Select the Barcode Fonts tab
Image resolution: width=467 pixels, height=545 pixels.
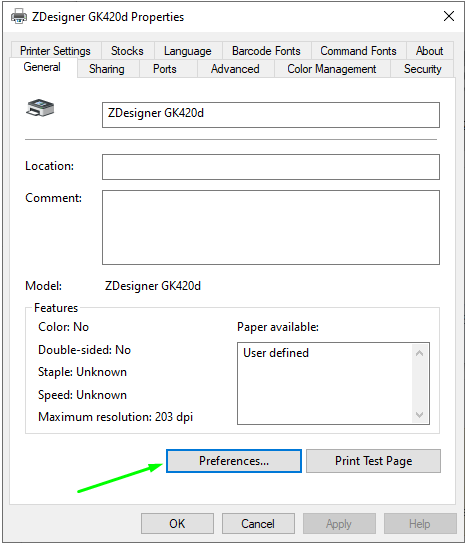tap(266, 51)
